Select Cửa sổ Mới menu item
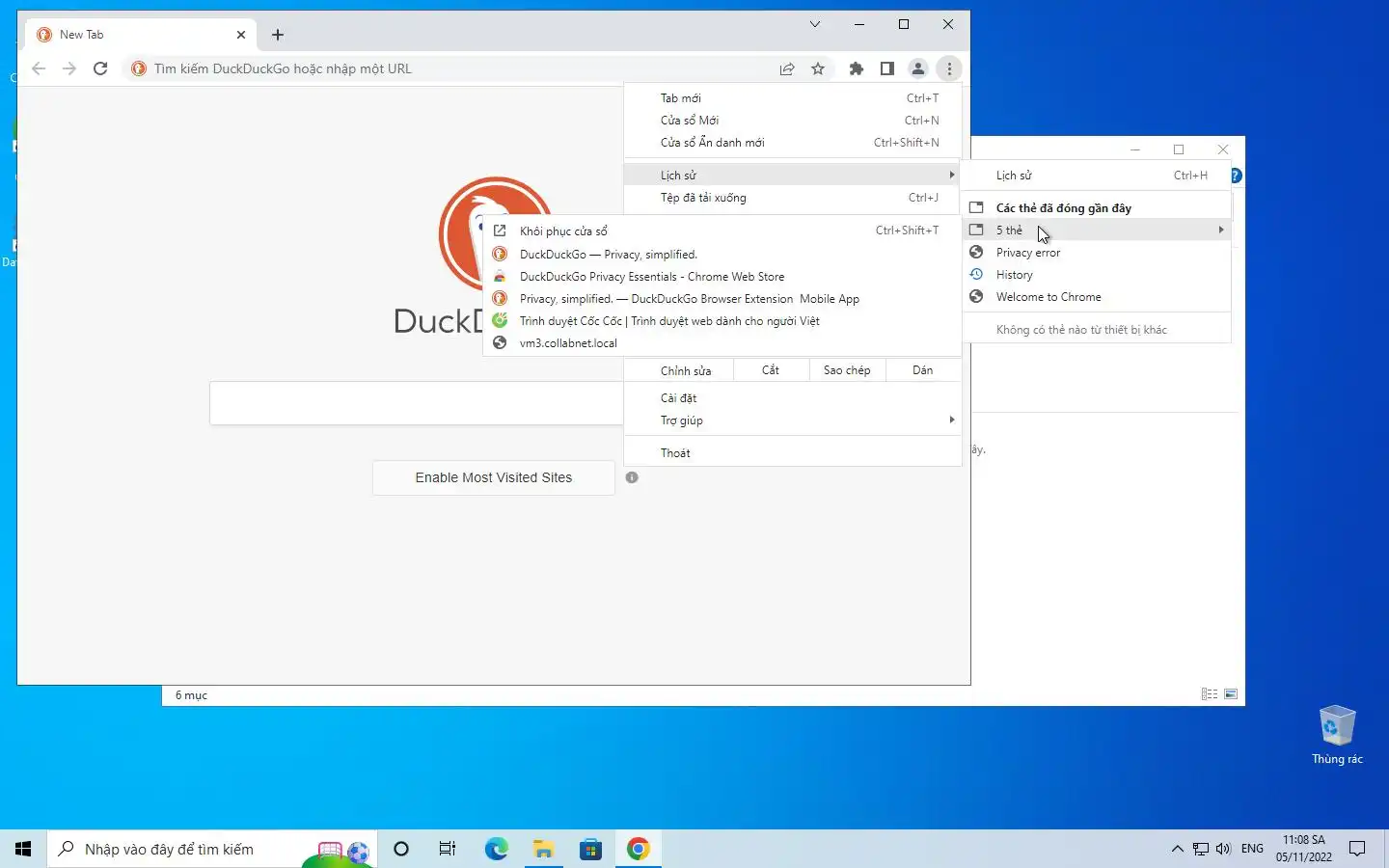The image size is (1389, 868). 793,120
